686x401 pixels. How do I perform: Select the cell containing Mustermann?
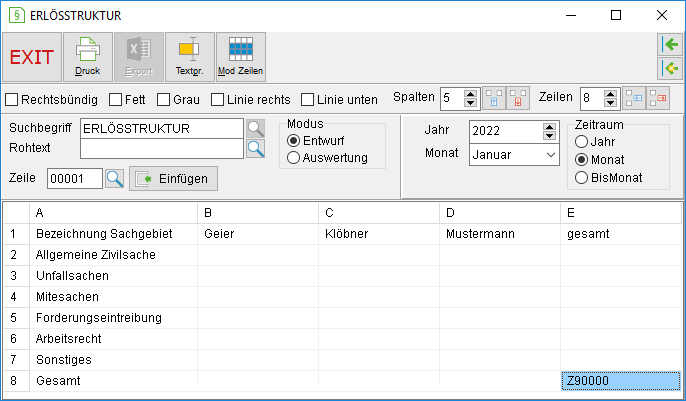[500, 234]
